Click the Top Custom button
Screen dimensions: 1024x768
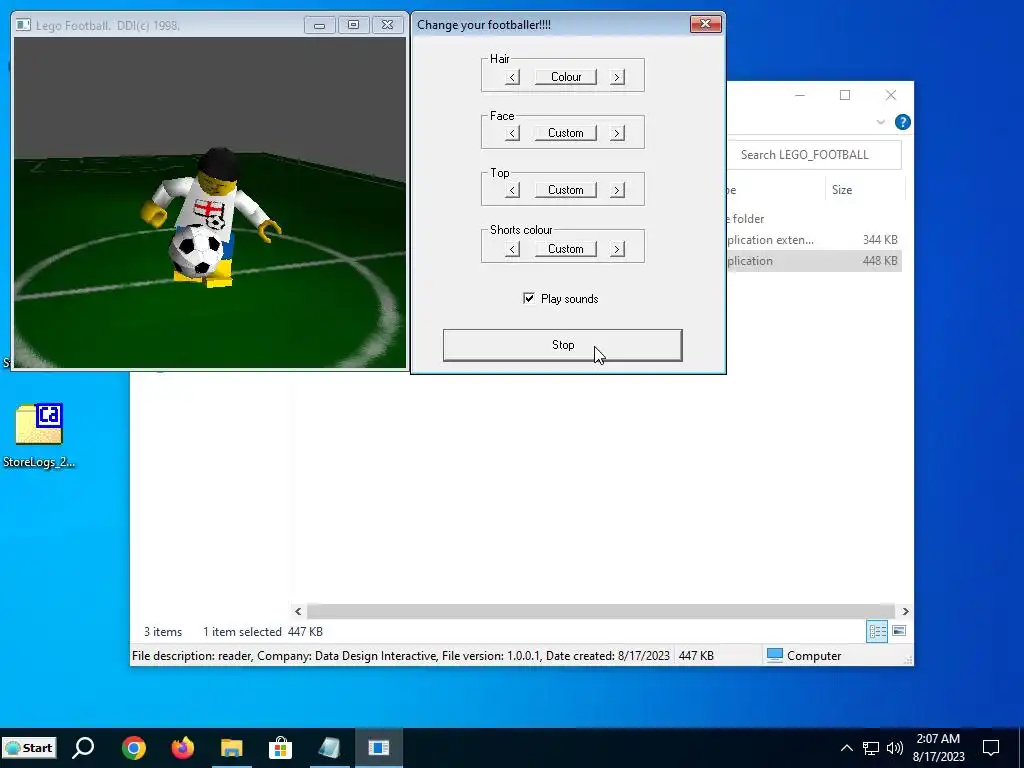click(566, 190)
